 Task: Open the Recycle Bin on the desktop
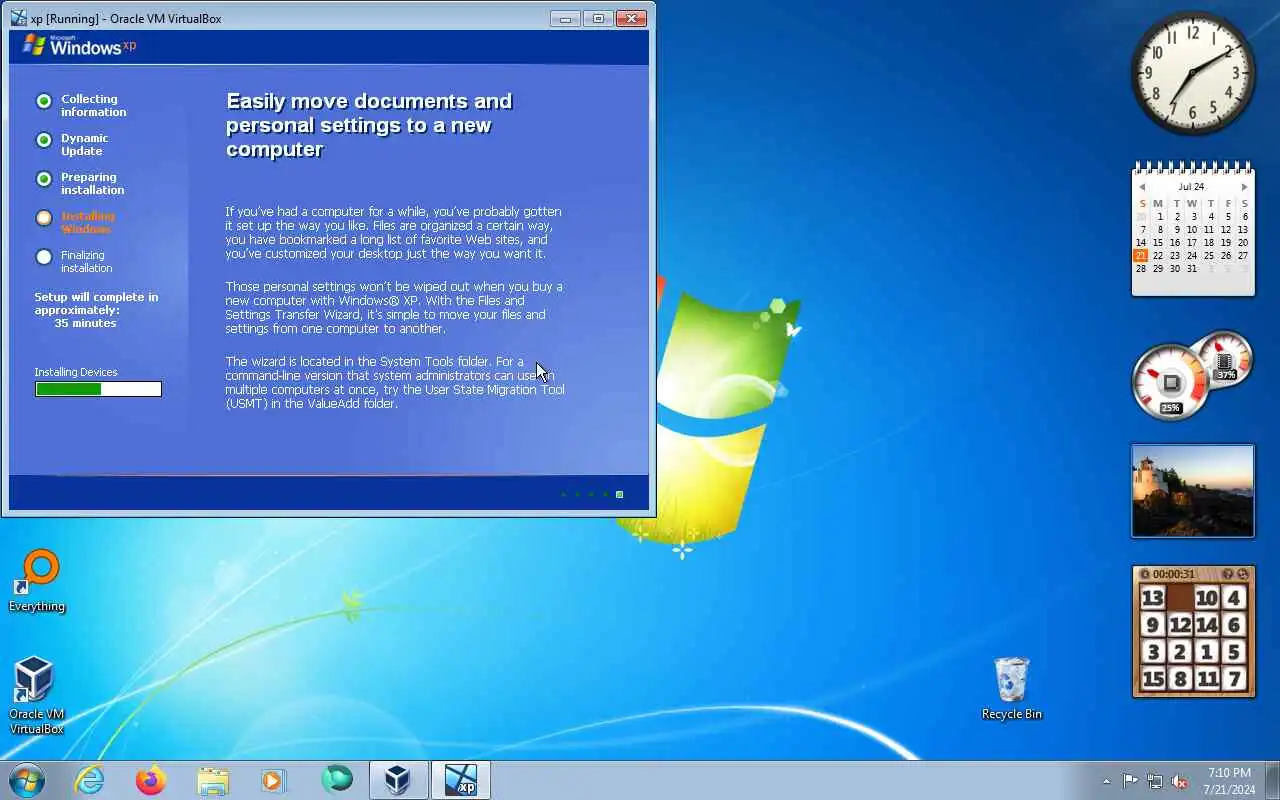pyautogui.click(x=1012, y=688)
